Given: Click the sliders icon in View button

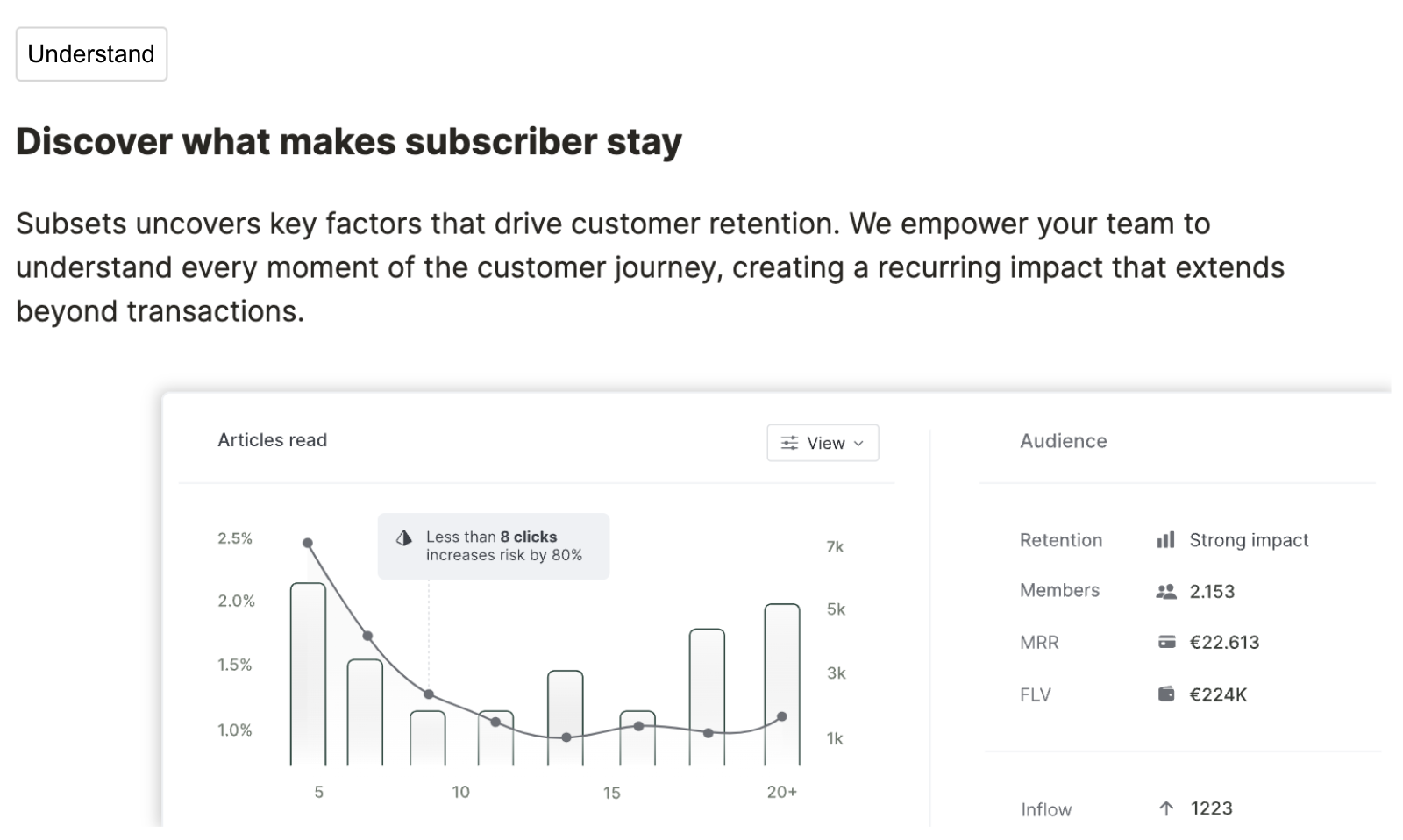Looking at the screenshot, I should tap(789, 443).
